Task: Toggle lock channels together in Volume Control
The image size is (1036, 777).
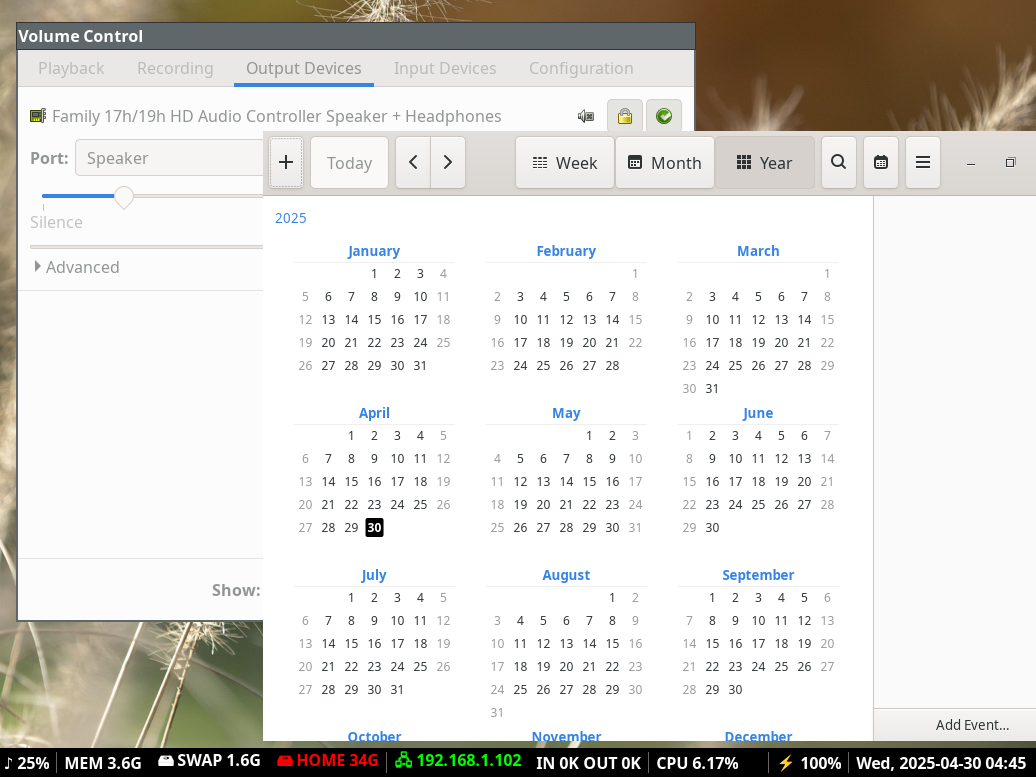Action: pyautogui.click(x=624, y=117)
